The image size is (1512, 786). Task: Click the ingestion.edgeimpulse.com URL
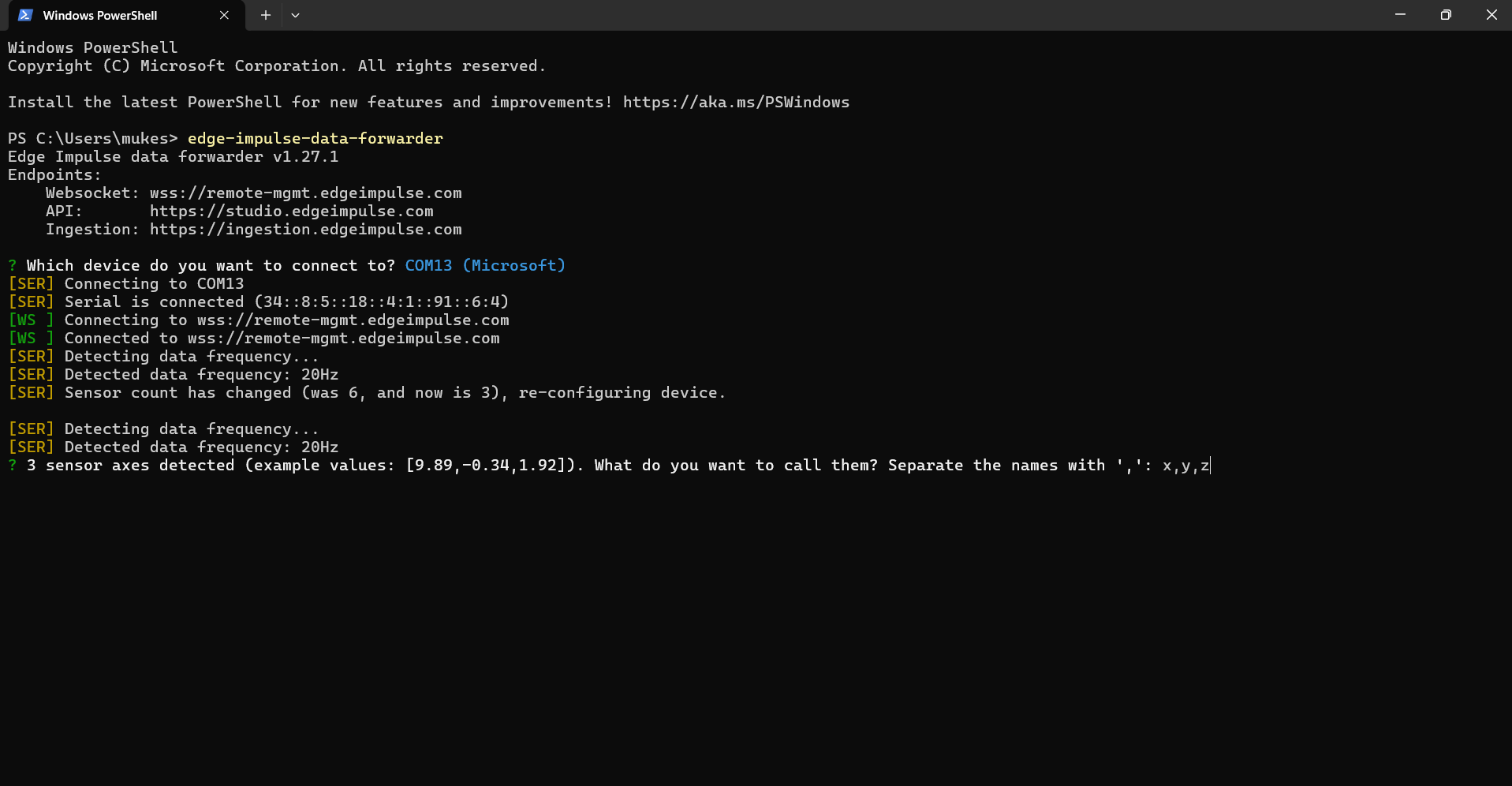(x=305, y=230)
